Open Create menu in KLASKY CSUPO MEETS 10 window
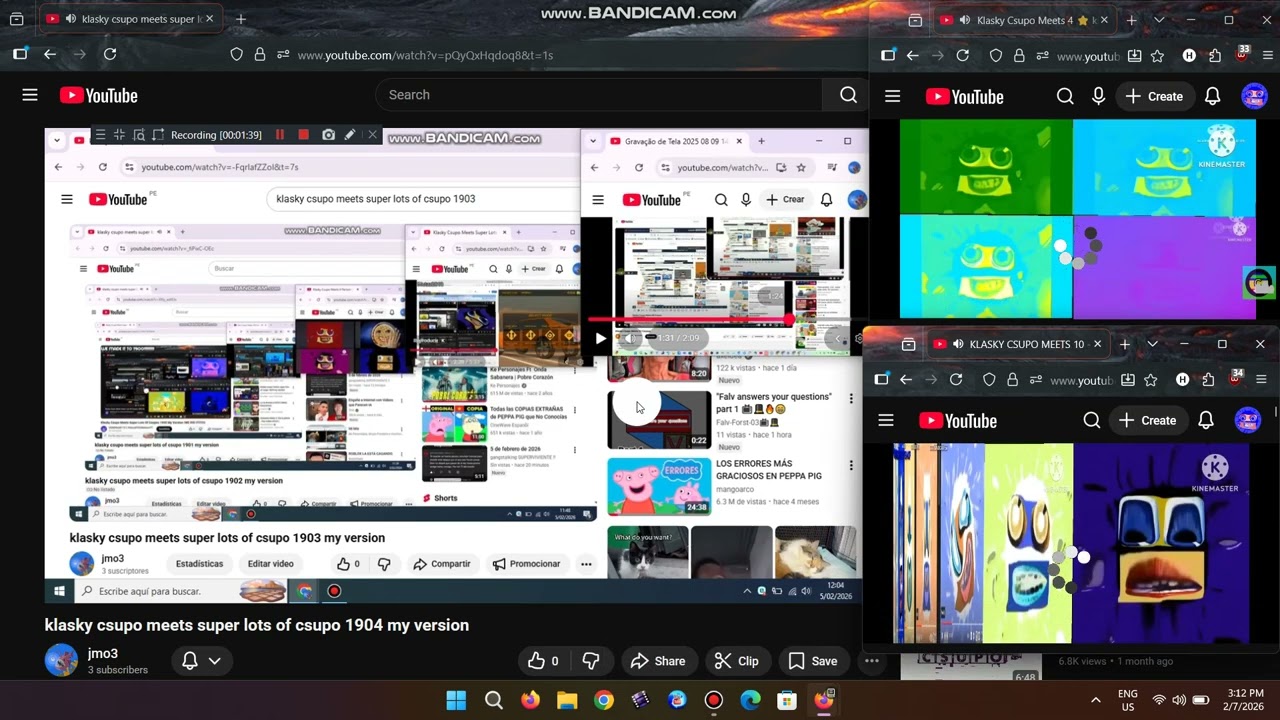Image resolution: width=1280 pixels, height=720 pixels. pyautogui.click(x=1147, y=421)
